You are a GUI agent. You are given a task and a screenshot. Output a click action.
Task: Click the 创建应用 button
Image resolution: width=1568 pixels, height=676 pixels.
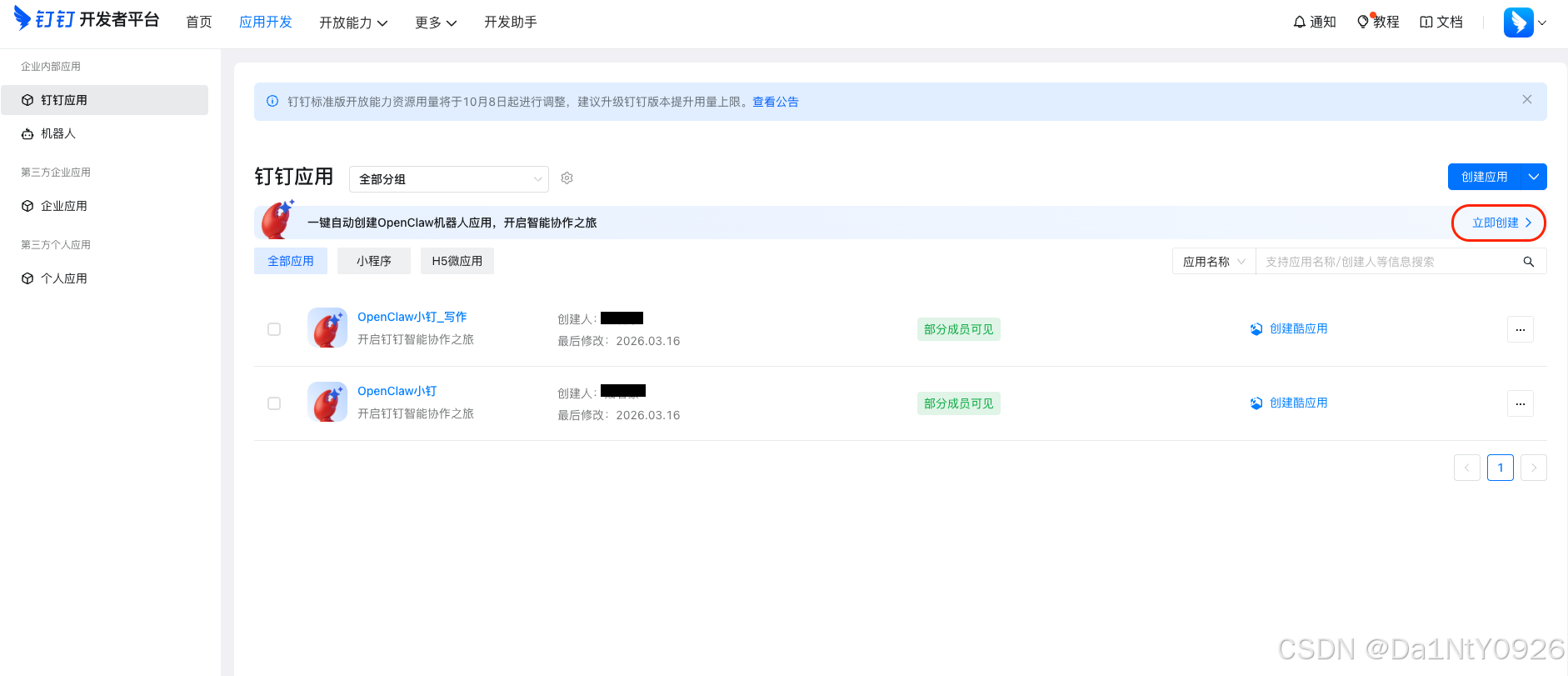point(1485,177)
